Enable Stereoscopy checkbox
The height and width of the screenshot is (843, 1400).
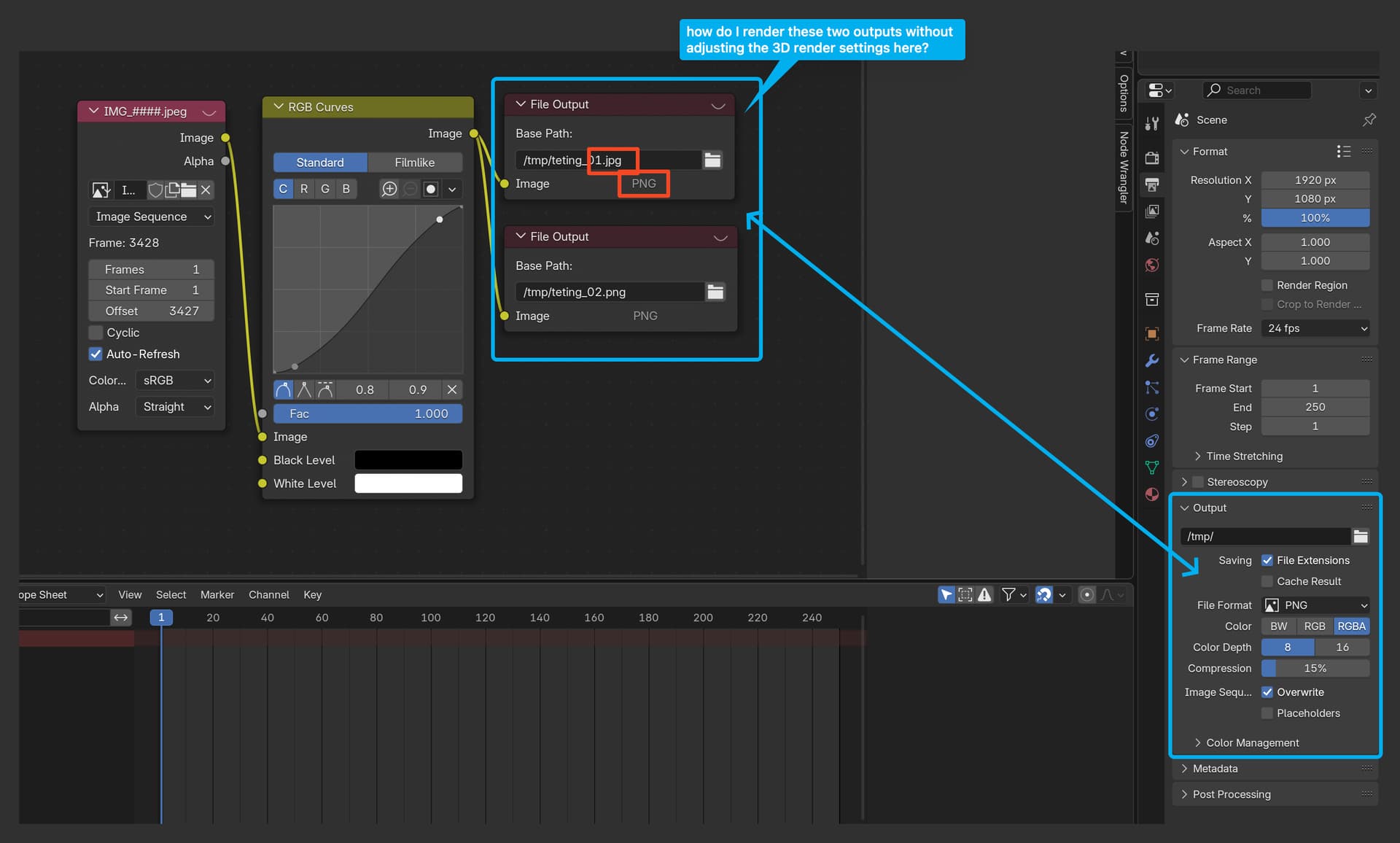pyautogui.click(x=1198, y=482)
